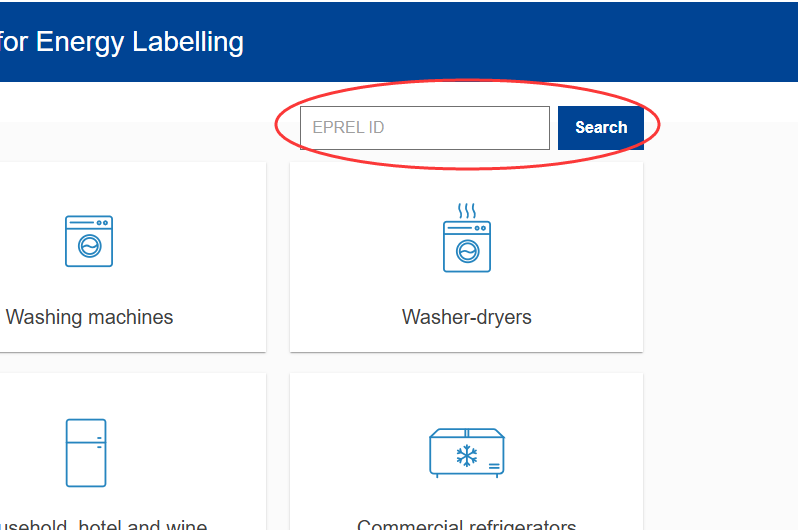The width and height of the screenshot is (798, 530).
Task: Click the drum of the washing machine icon
Action: coord(89,248)
